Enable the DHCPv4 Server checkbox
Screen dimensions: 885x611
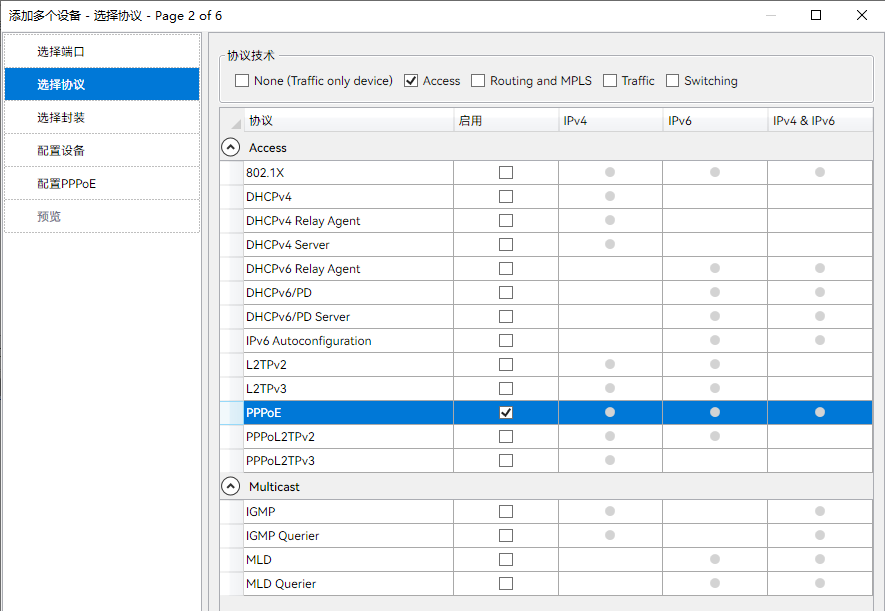[506, 245]
